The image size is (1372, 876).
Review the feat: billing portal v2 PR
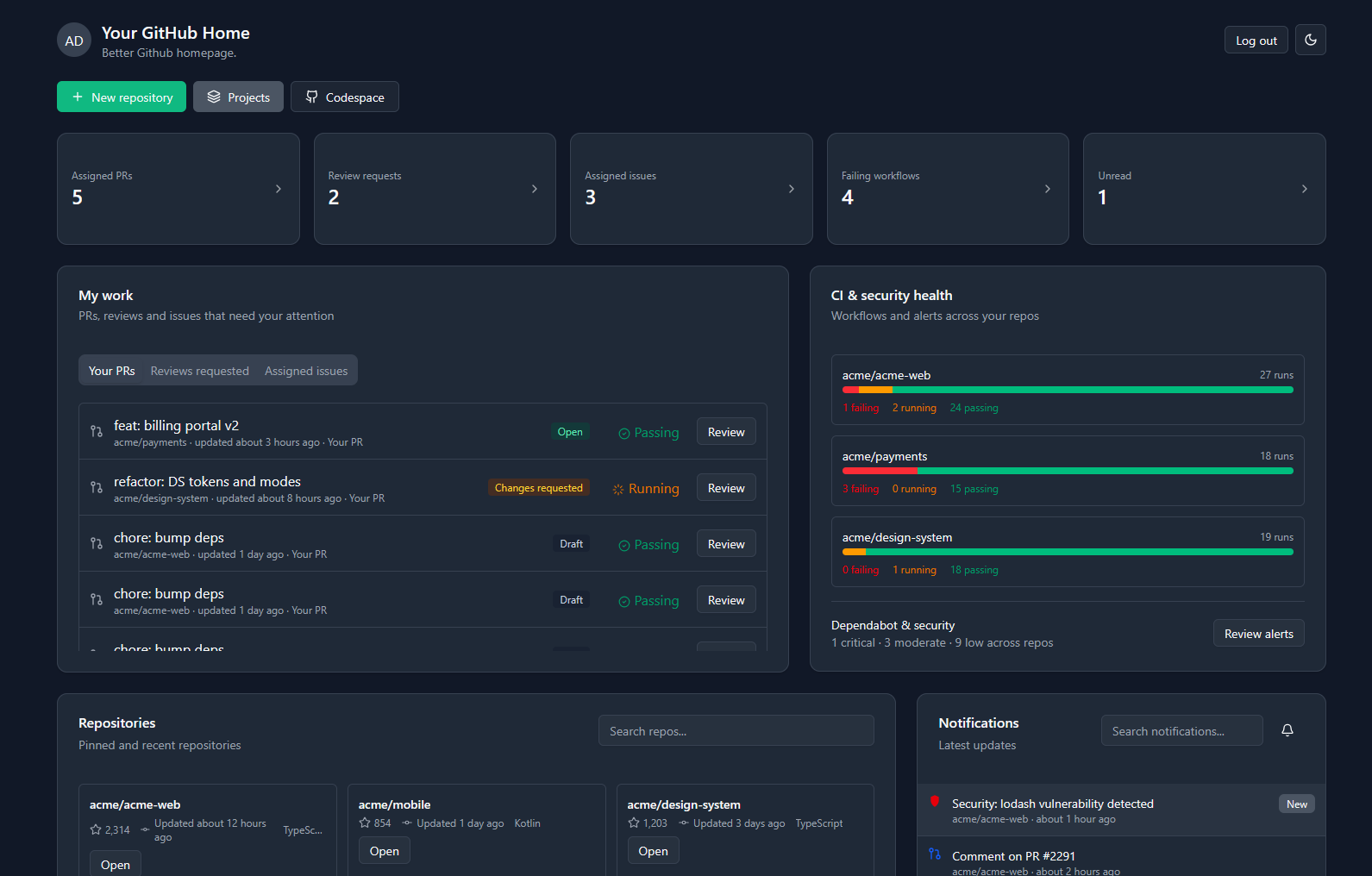pos(726,431)
